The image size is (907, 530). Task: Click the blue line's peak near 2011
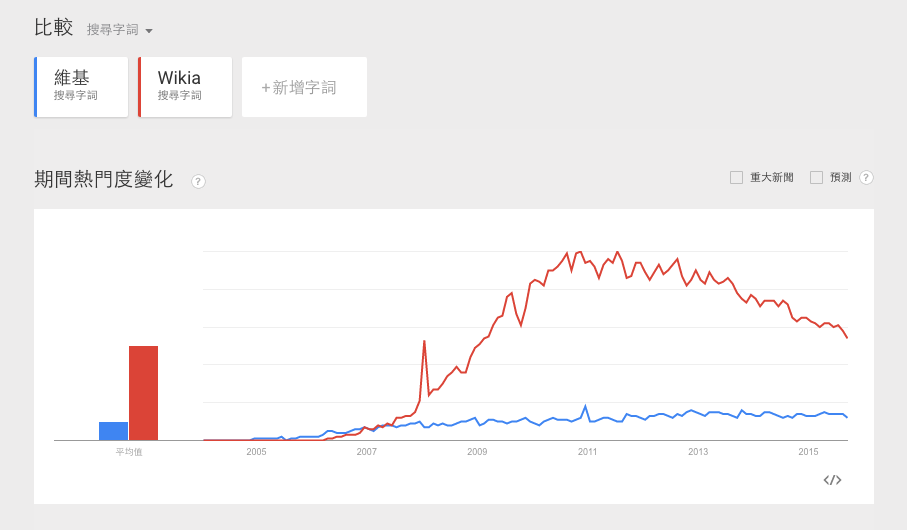pyautogui.click(x=586, y=406)
